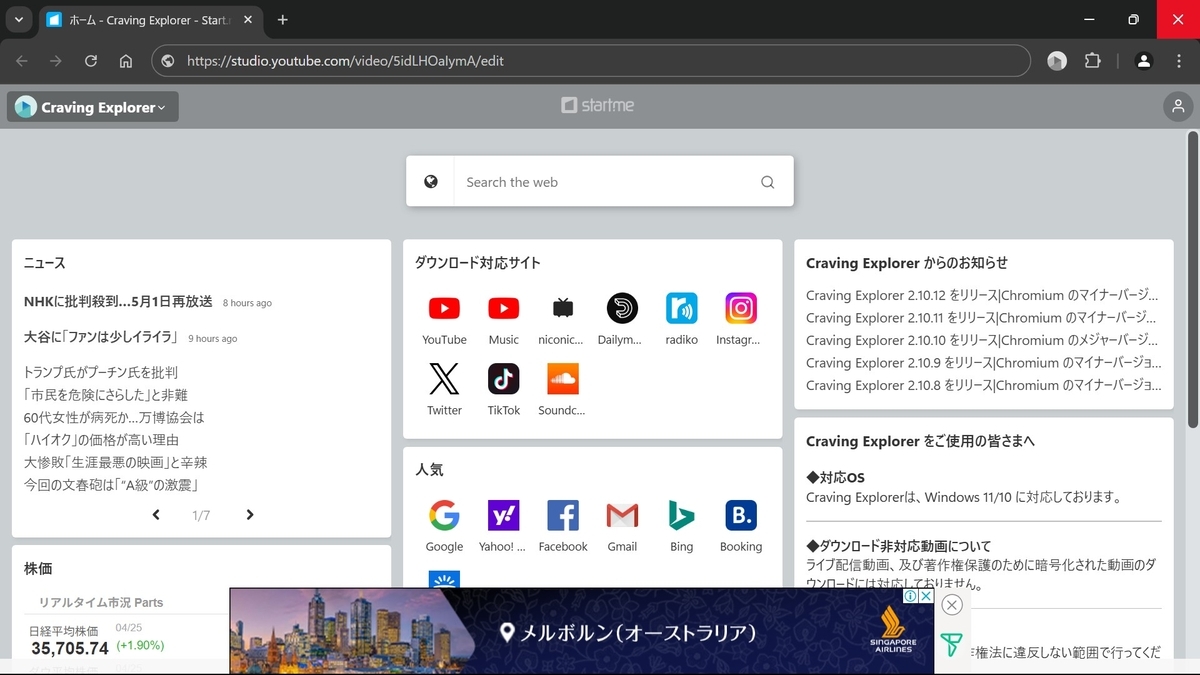
Task: Click the browser reload button
Action: tap(91, 61)
